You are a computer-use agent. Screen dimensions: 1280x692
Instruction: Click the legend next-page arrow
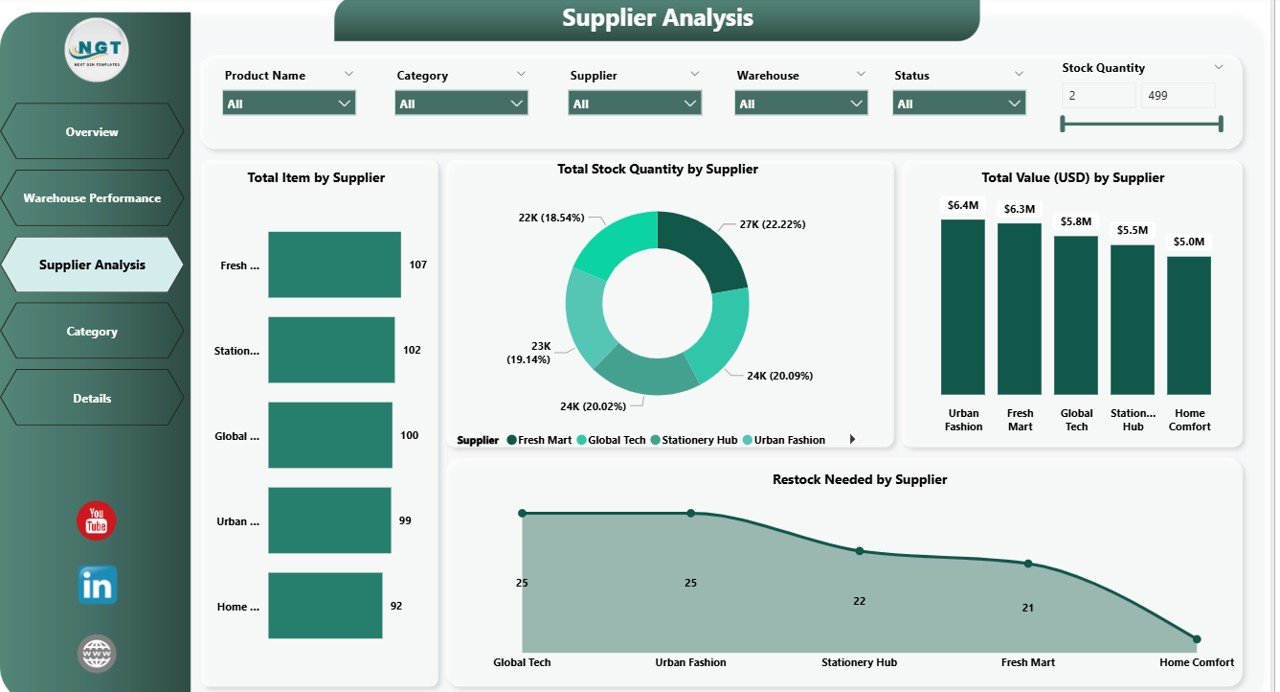pyautogui.click(x=852, y=439)
